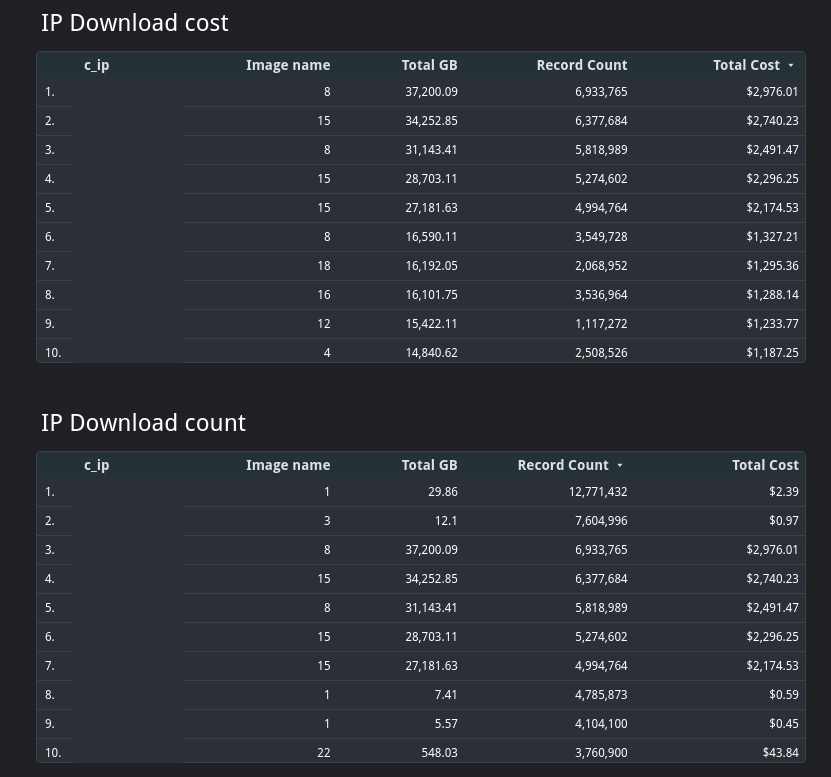The image size is (831, 777).
Task: Click Total GB header in IP Download count table
Action: click(x=429, y=465)
